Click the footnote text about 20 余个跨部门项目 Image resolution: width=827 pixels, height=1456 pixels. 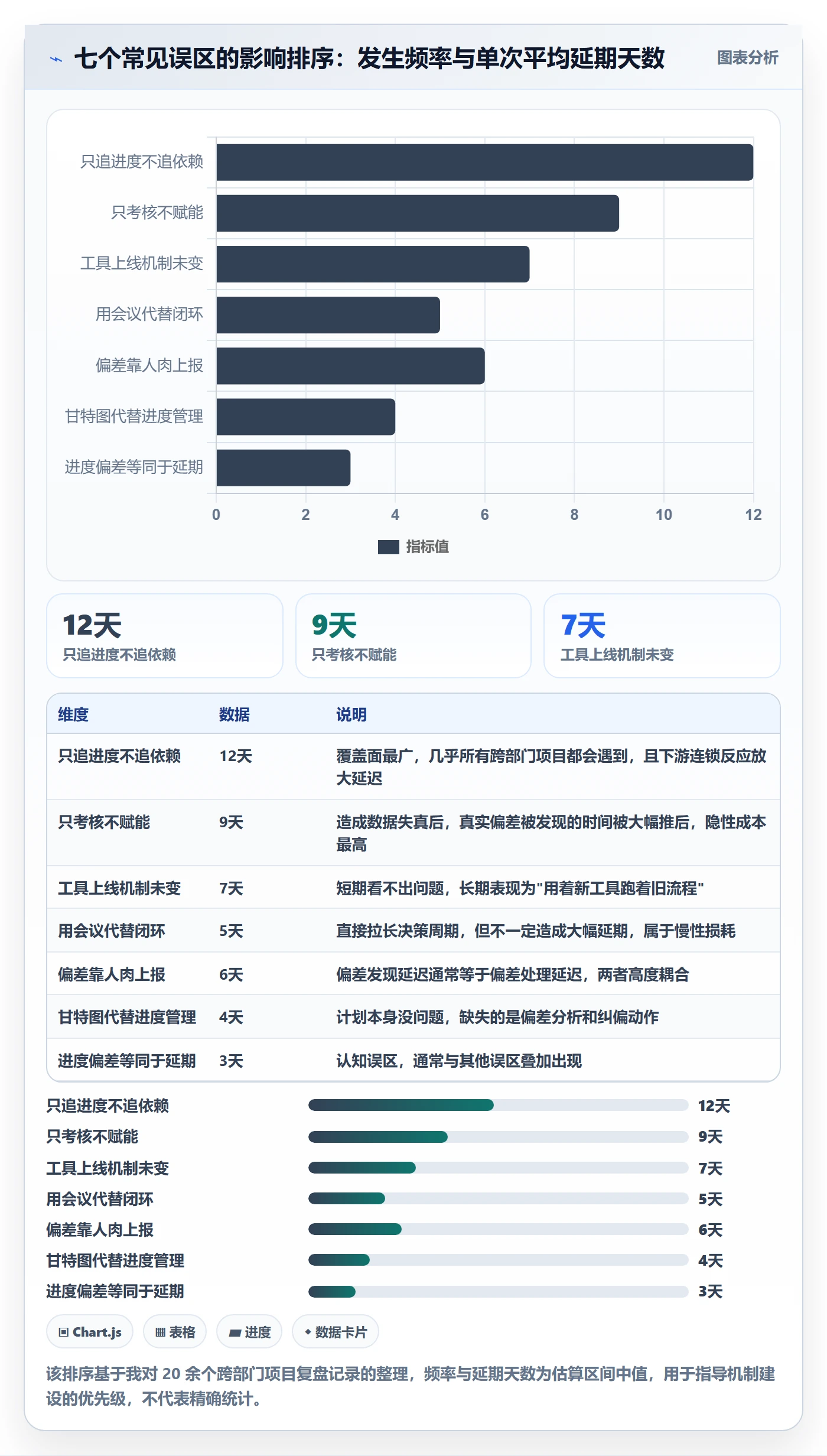coord(411,1386)
